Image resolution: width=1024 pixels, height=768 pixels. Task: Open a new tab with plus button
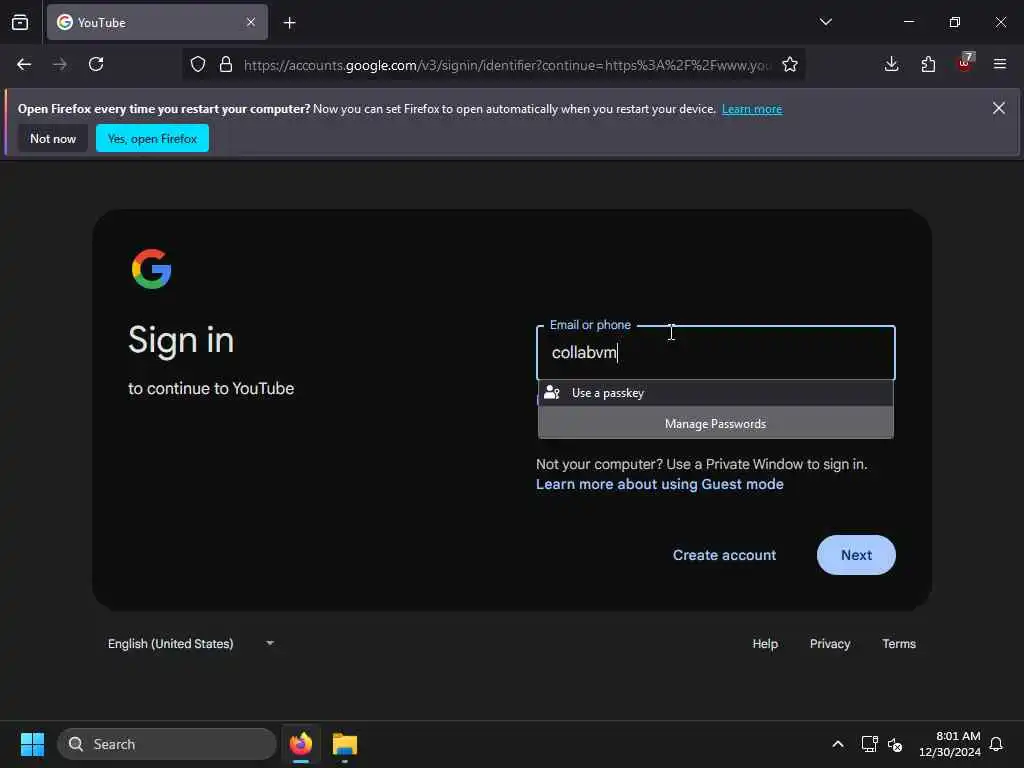(289, 23)
